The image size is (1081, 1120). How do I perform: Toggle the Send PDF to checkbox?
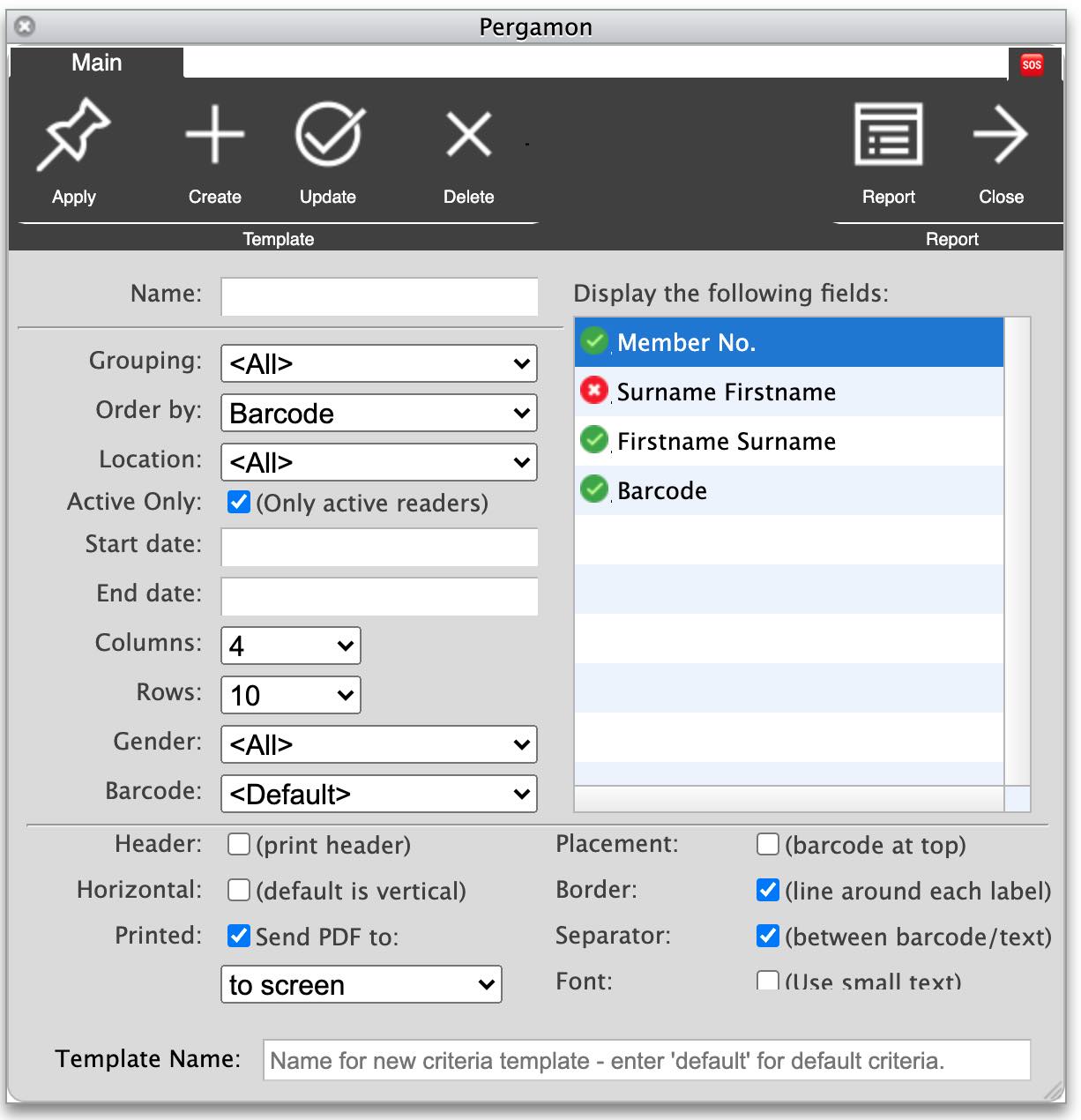click(x=239, y=936)
